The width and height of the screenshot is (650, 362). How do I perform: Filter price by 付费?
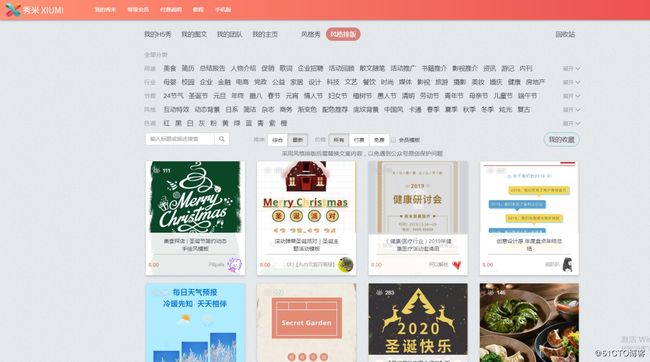[x=359, y=140]
